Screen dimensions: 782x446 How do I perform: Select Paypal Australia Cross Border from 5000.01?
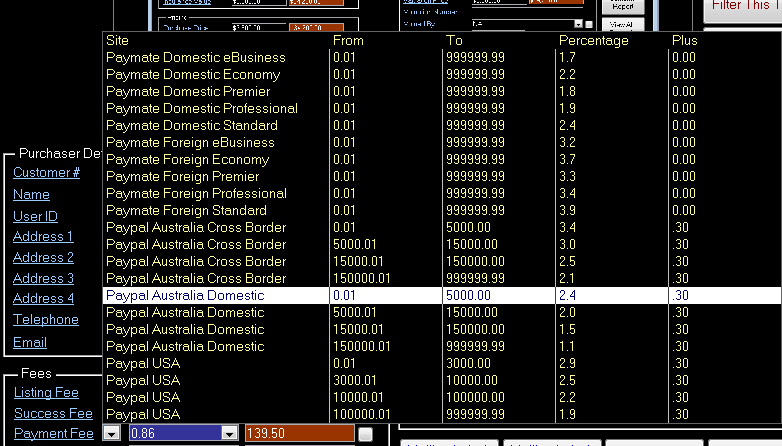[x=442, y=244]
